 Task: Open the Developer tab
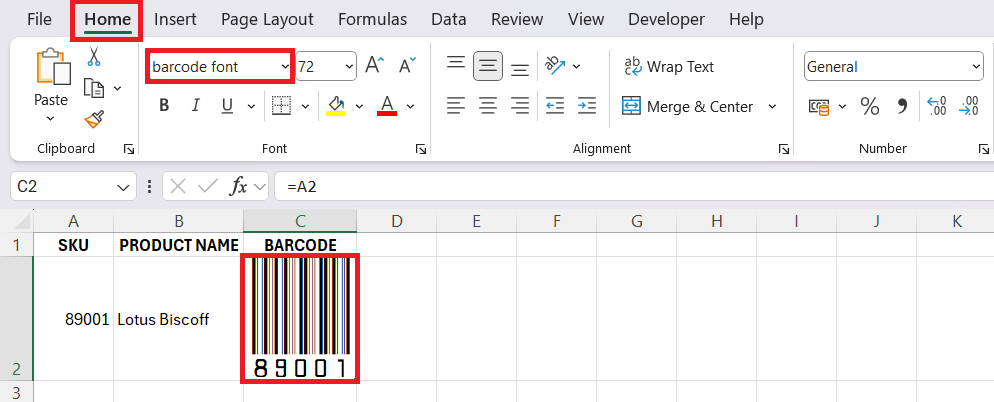tap(666, 20)
